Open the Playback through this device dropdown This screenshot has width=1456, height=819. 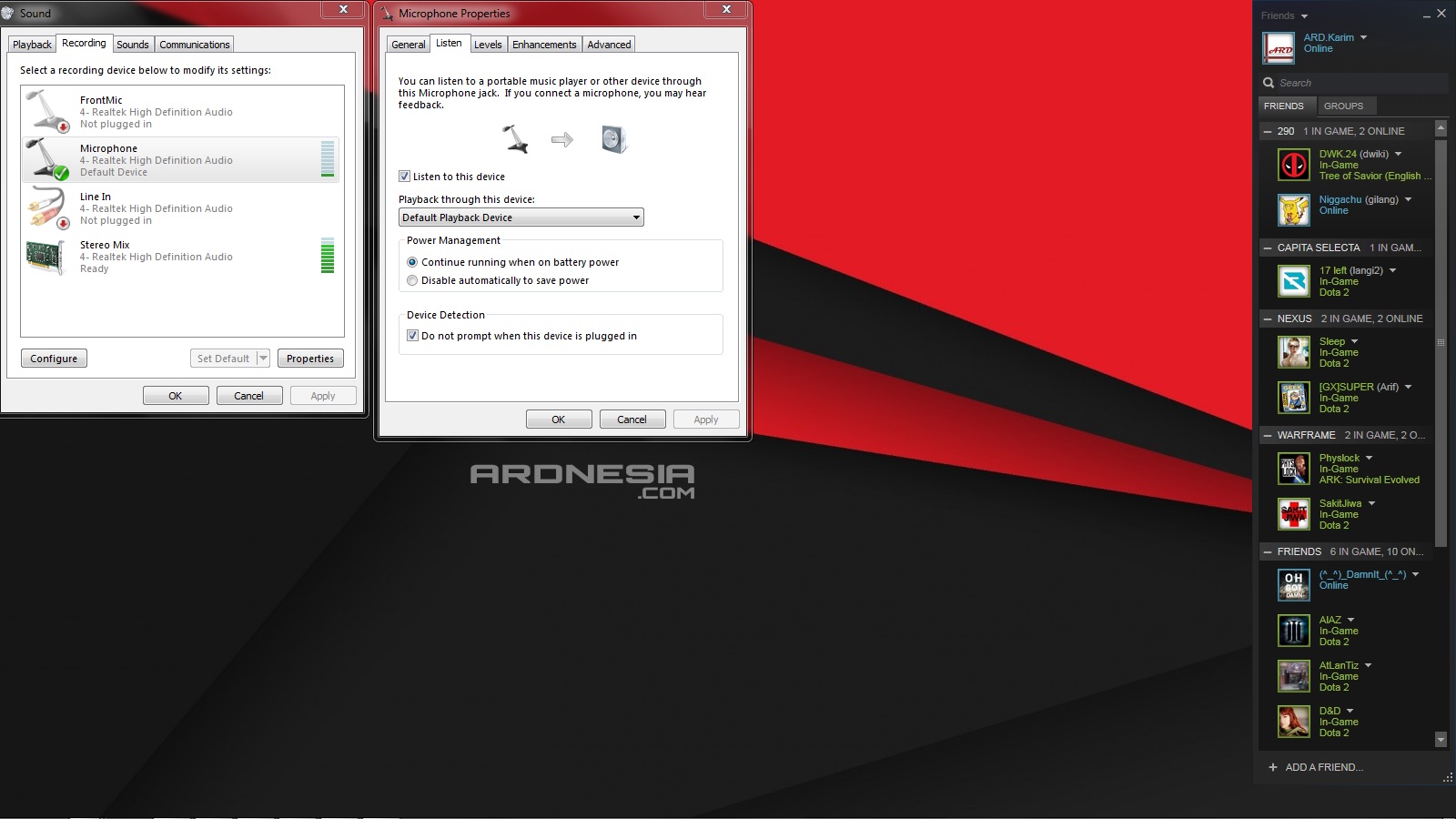tap(521, 217)
